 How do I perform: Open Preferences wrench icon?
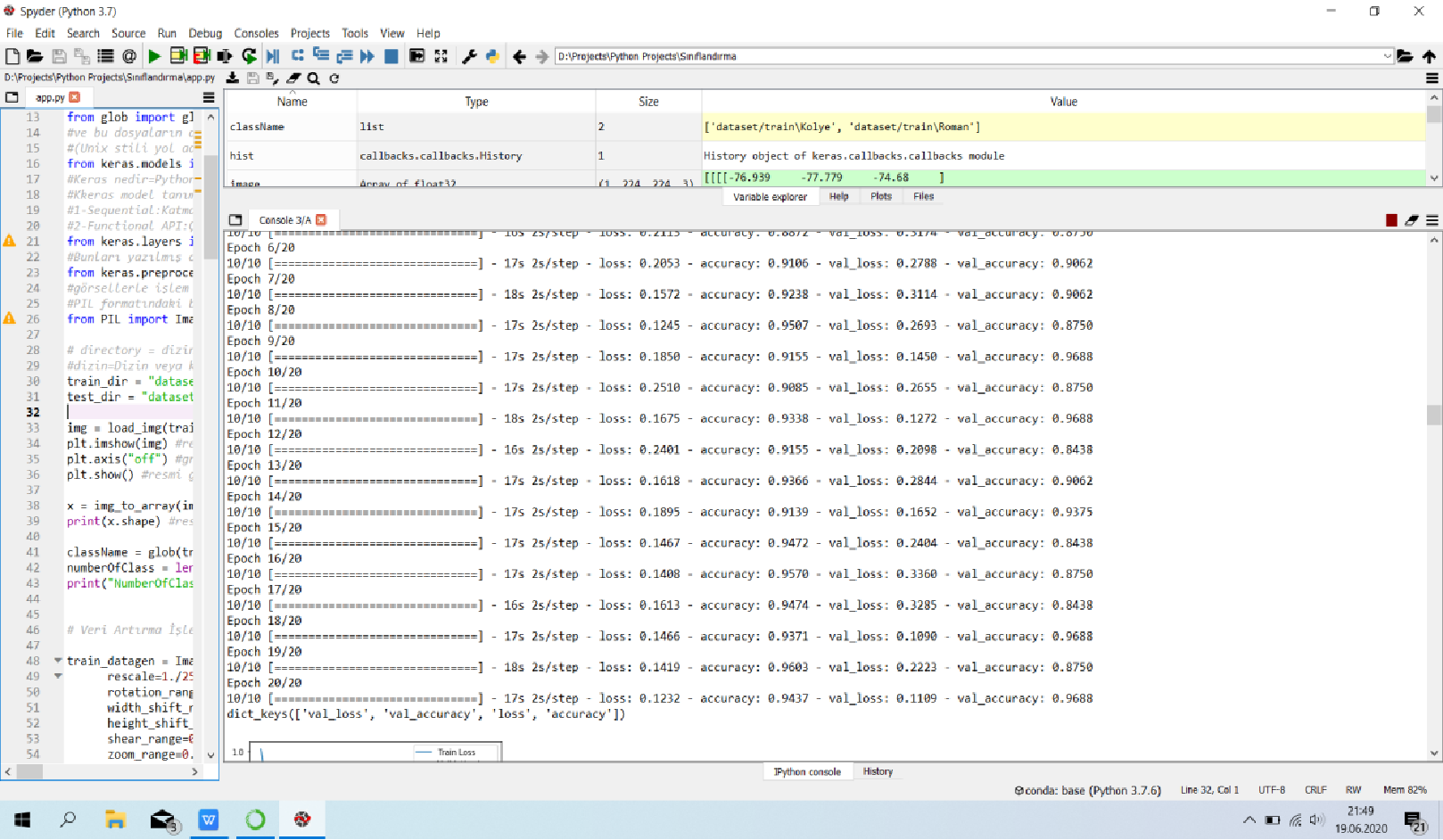[469, 56]
